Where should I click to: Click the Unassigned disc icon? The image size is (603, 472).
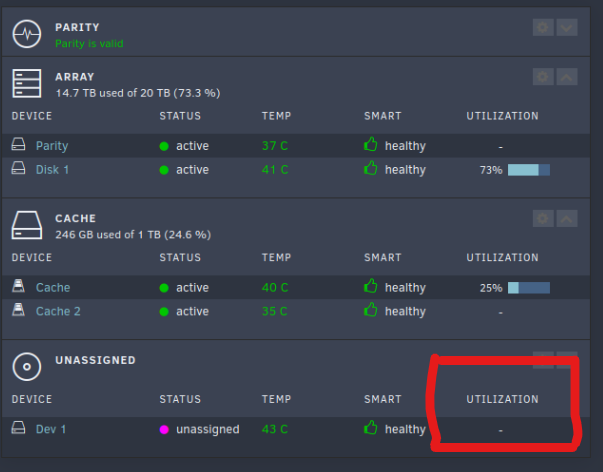(x=27, y=367)
